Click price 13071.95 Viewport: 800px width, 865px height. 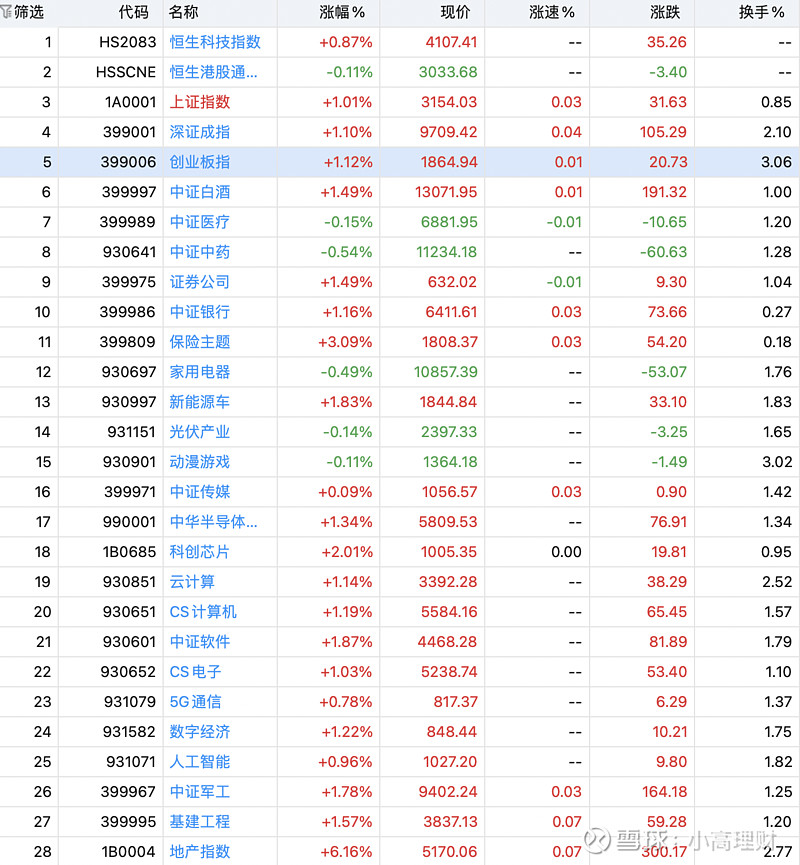tap(446, 192)
